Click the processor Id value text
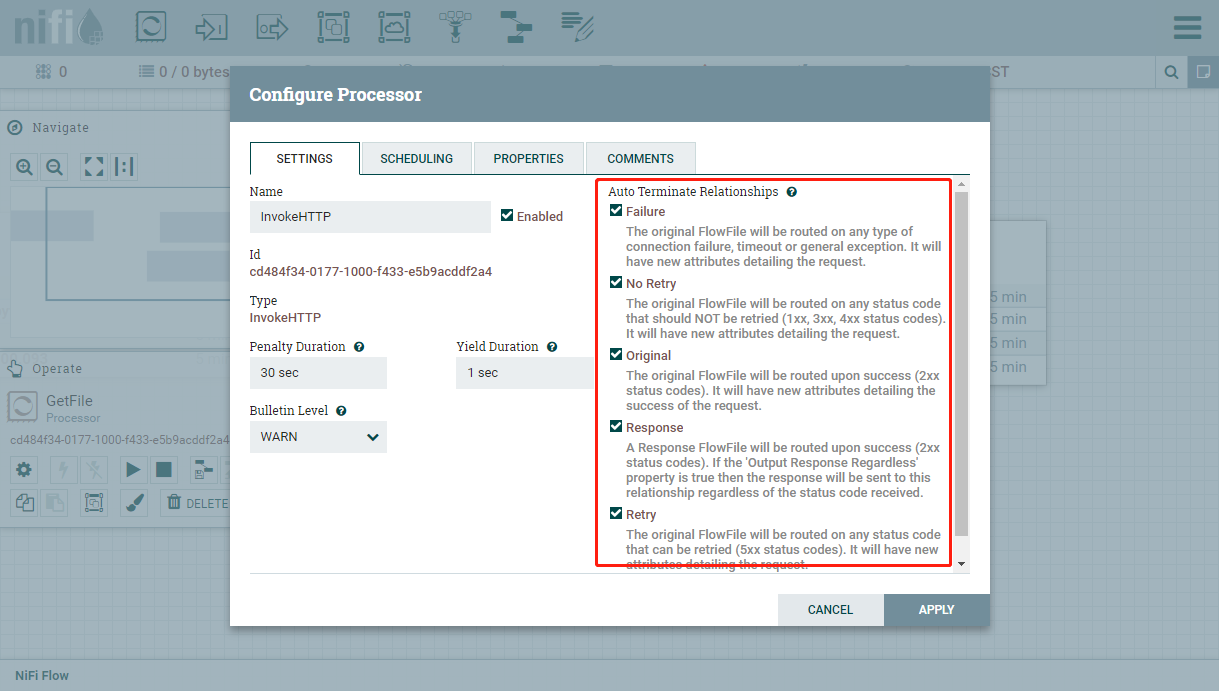 coord(370,272)
